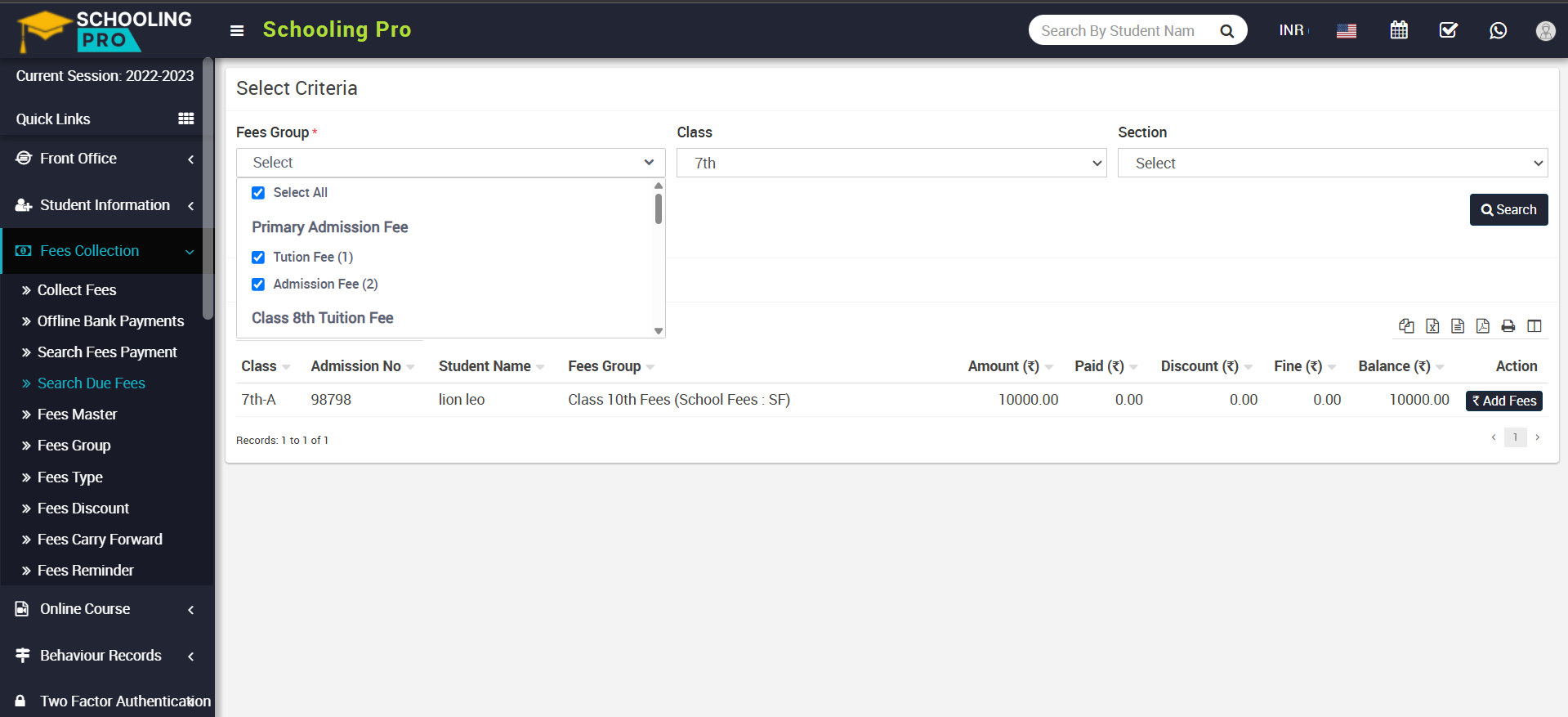Open Search Fees Payment menu item
Image resolution: width=1568 pixels, height=717 pixels.
pyautogui.click(x=107, y=352)
